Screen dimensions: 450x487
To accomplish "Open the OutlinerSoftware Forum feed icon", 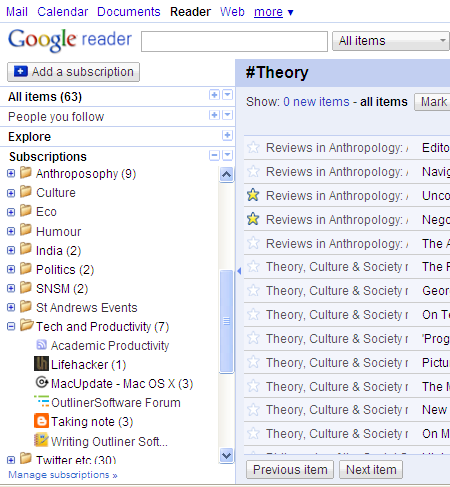I will coord(42,401).
